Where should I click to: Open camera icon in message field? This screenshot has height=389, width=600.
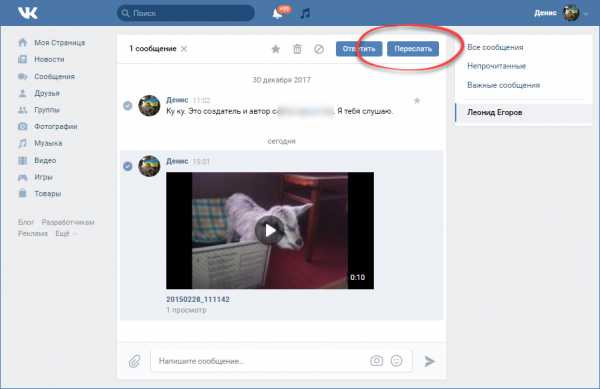tap(377, 360)
